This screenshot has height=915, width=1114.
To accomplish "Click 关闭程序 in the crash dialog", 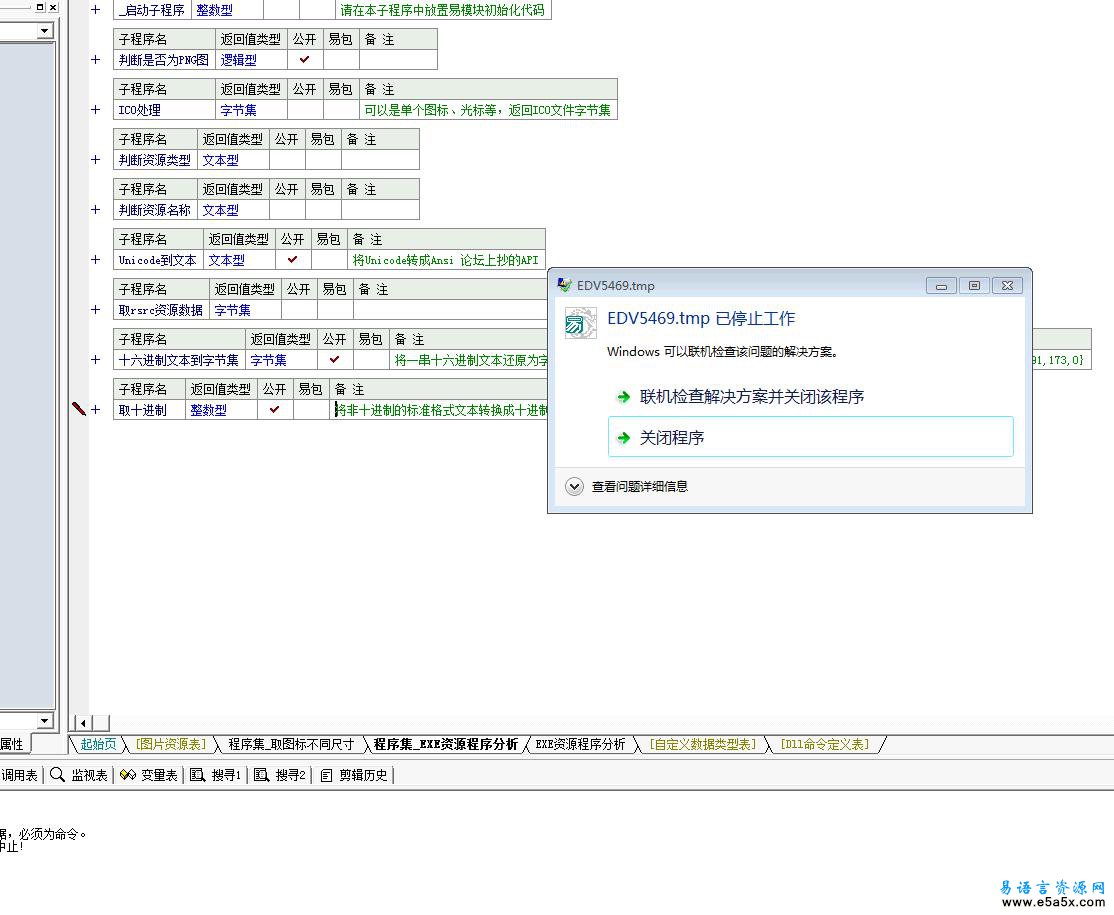I will coord(811,437).
